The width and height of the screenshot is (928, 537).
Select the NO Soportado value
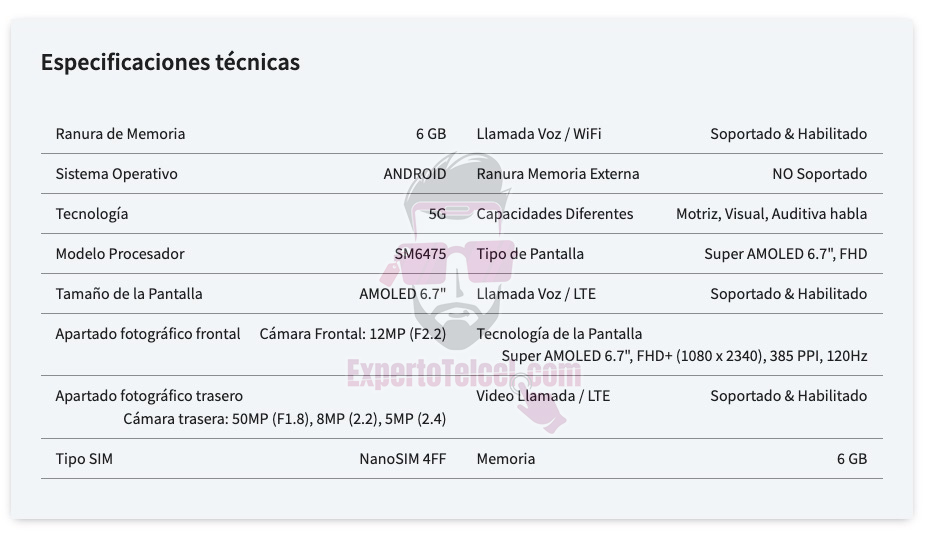820,173
